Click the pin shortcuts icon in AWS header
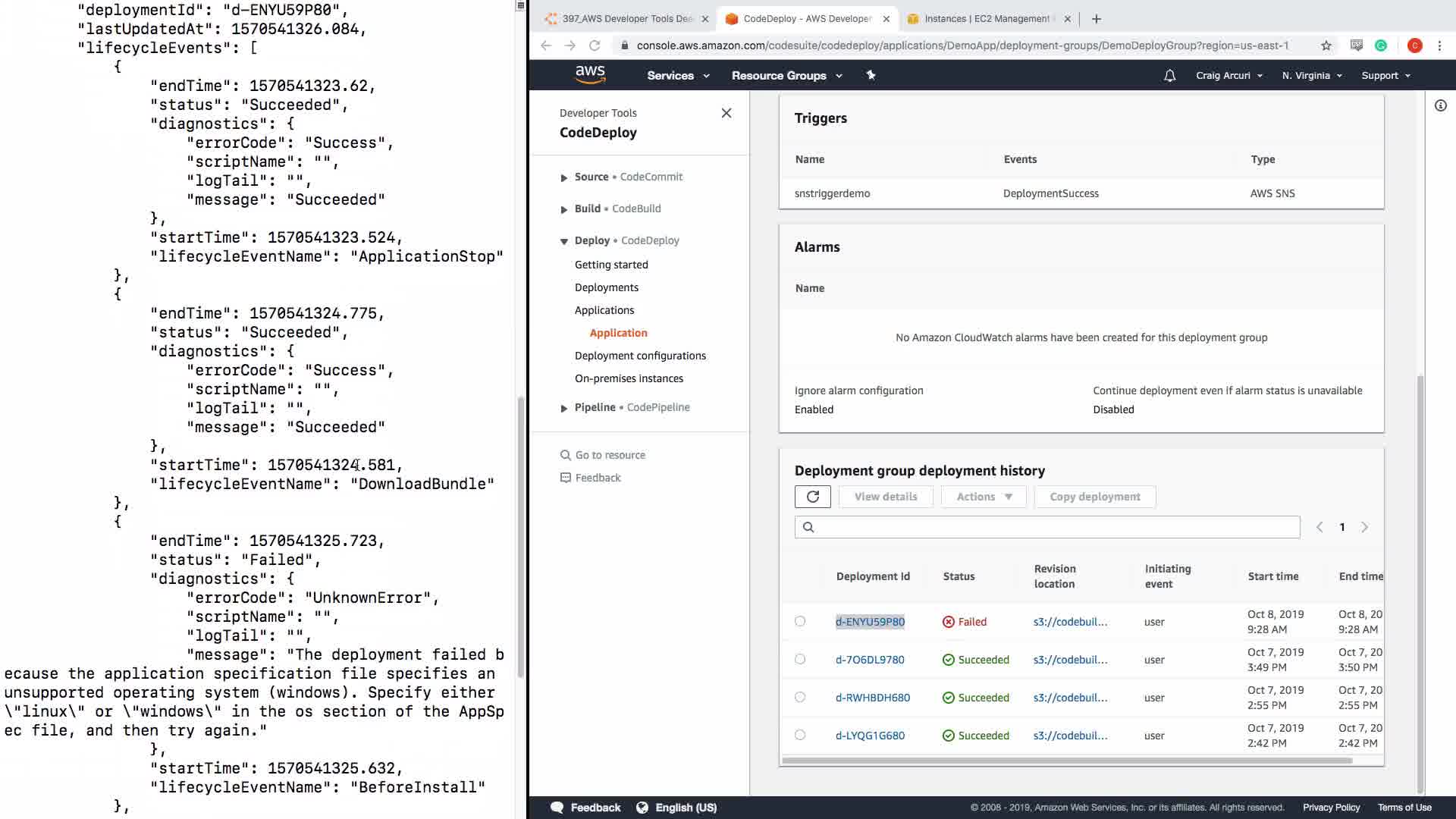1456x819 pixels. point(871,75)
